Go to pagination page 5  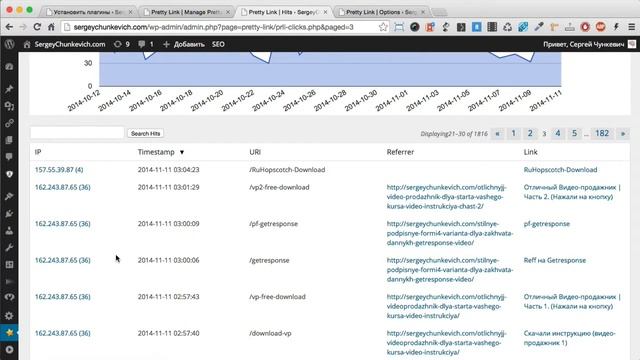[574, 133]
